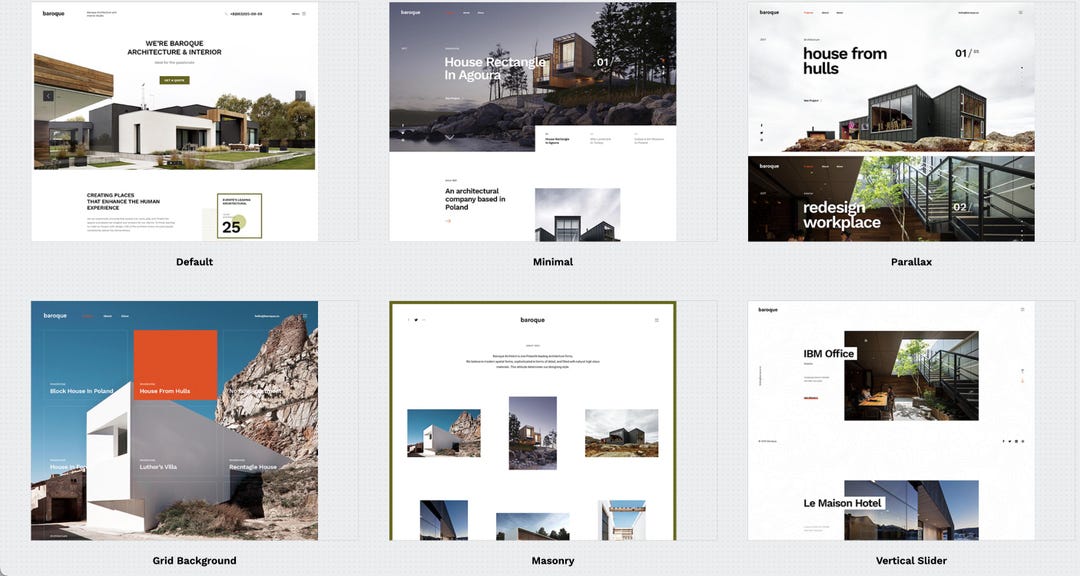Image resolution: width=1080 pixels, height=576 pixels.
Task: Open the tall forest house photo in Masonry grid
Action: [532, 433]
